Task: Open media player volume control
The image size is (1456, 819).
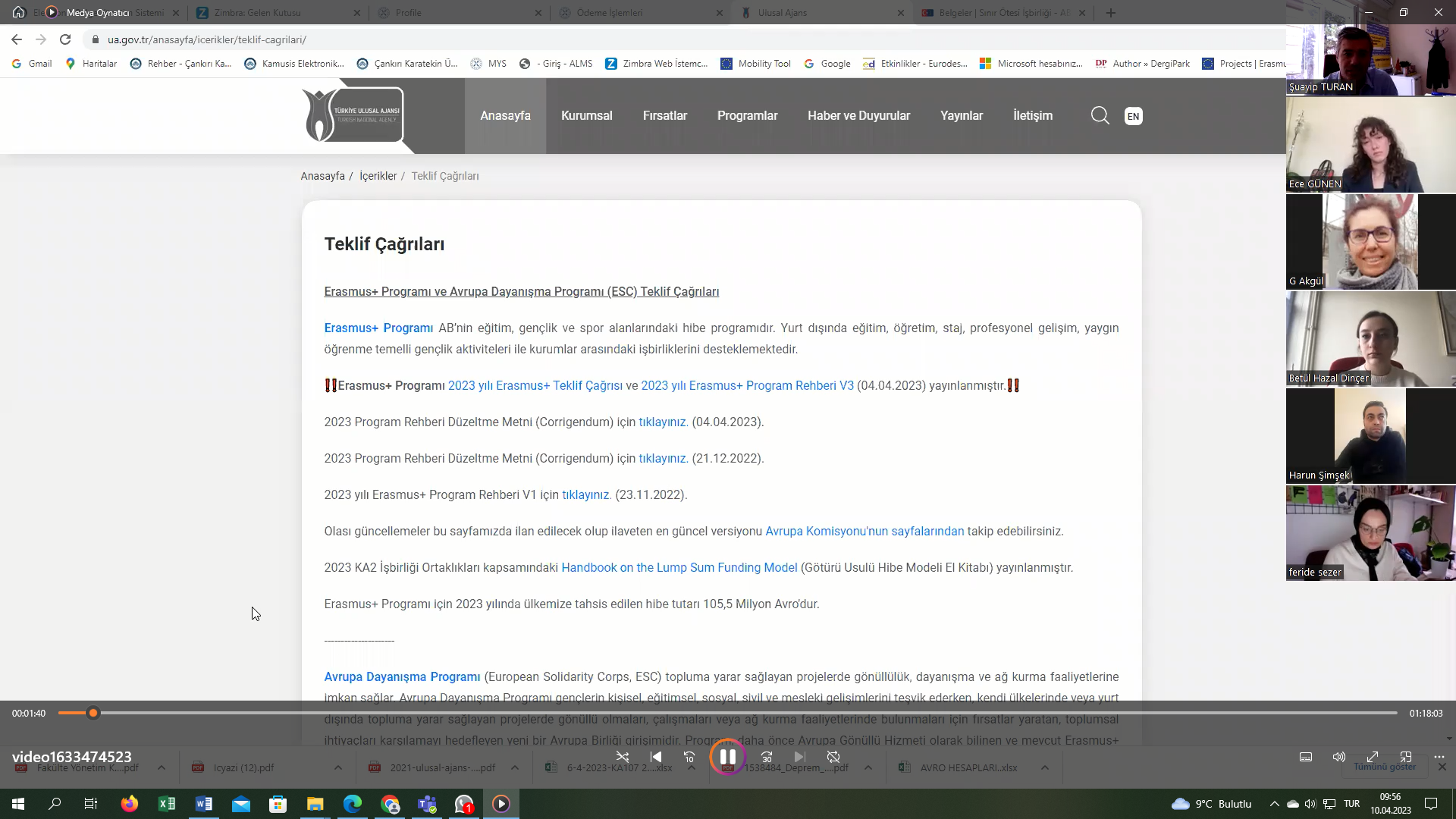Action: pos(1339,757)
